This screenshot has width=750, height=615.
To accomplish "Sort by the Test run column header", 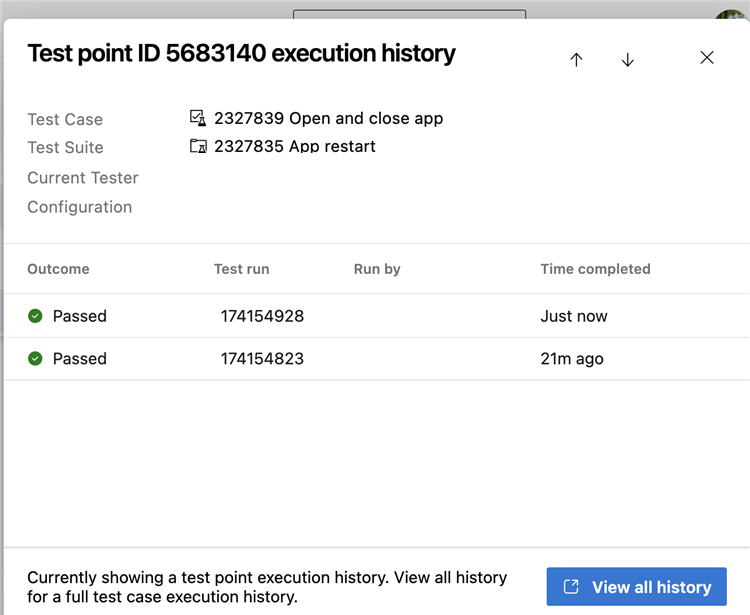I will tap(242, 269).
